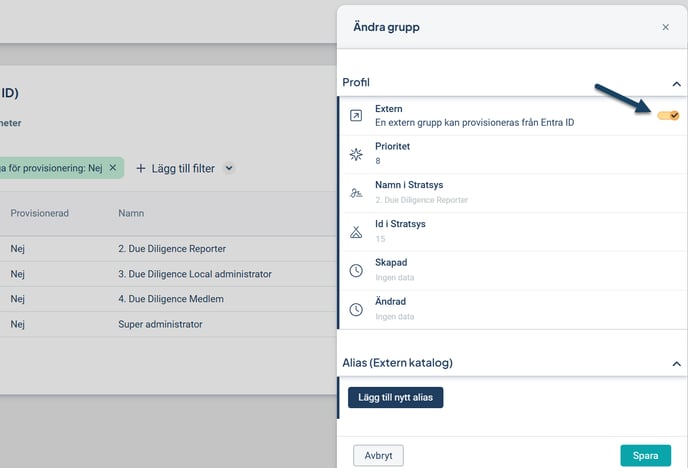Click the plus icon for Lägg till filter

pos(141,168)
